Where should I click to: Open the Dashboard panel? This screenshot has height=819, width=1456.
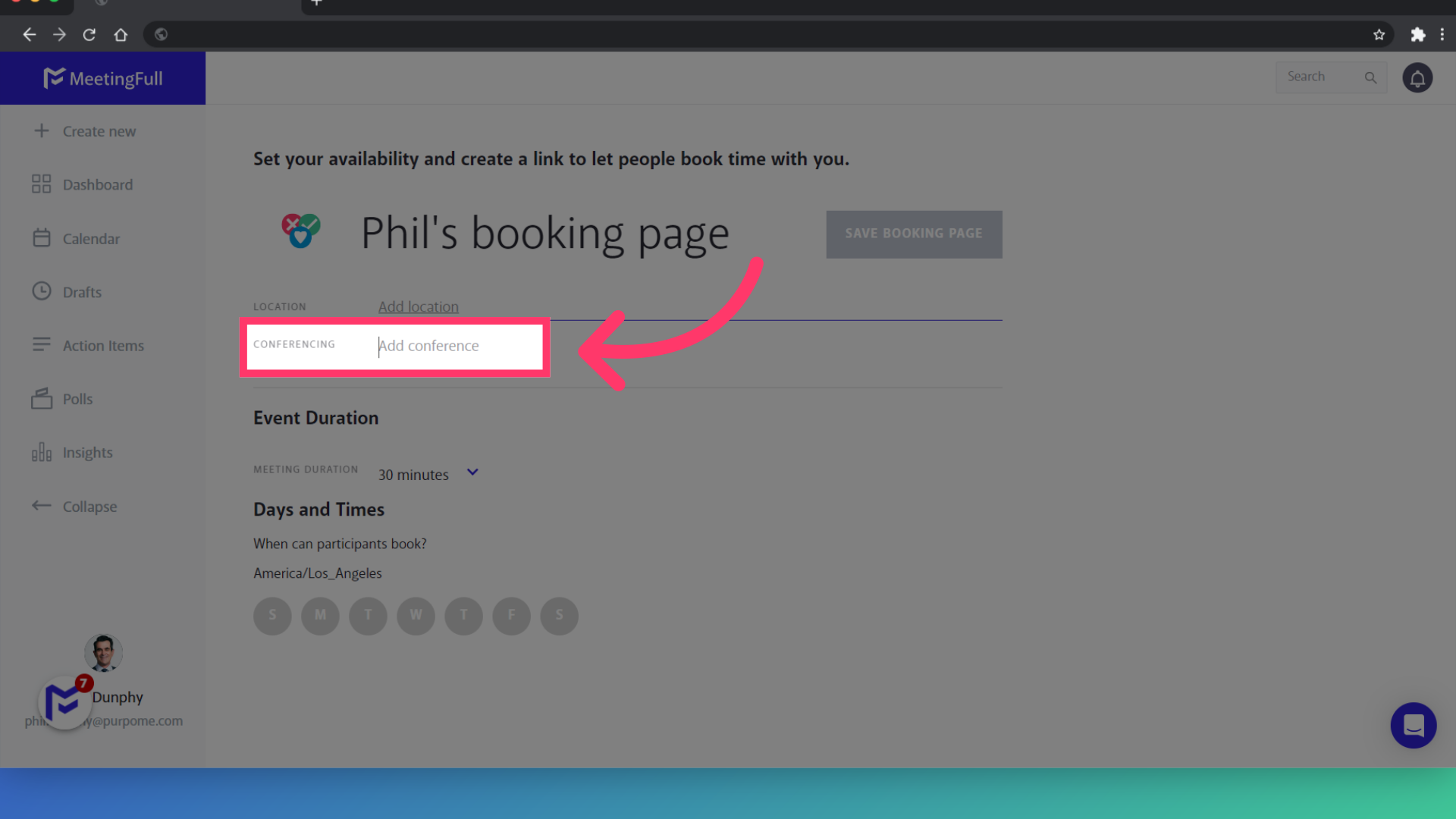(x=97, y=184)
